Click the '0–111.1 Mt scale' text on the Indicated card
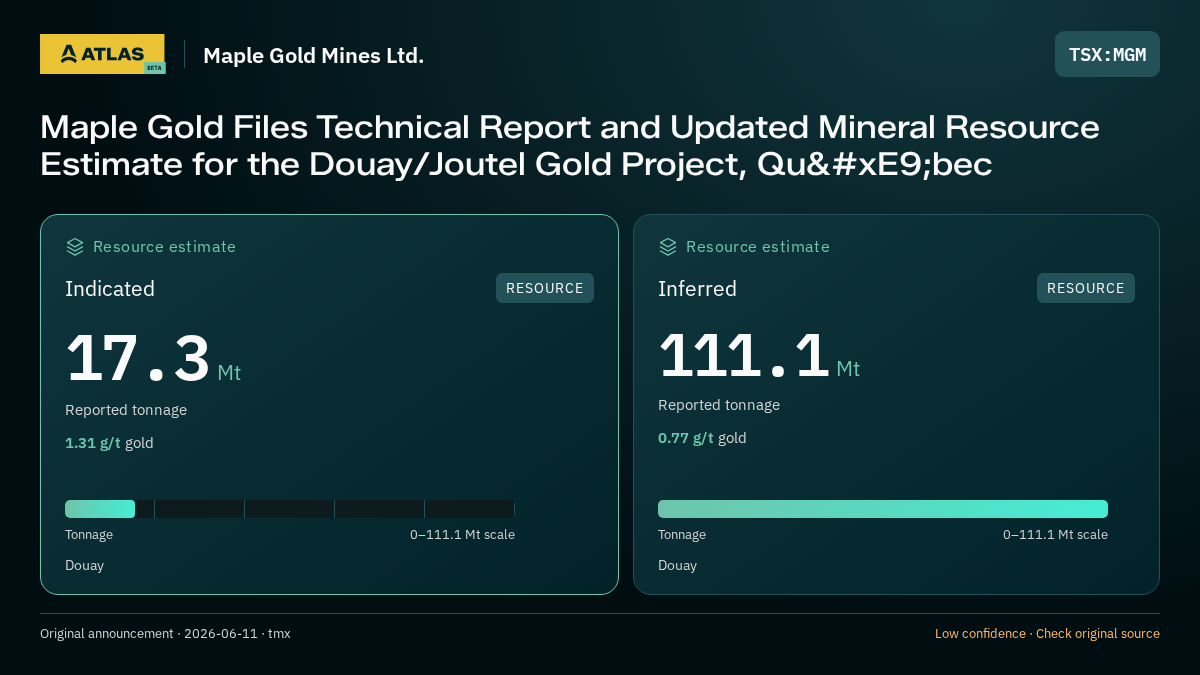 click(x=462, y=535)
